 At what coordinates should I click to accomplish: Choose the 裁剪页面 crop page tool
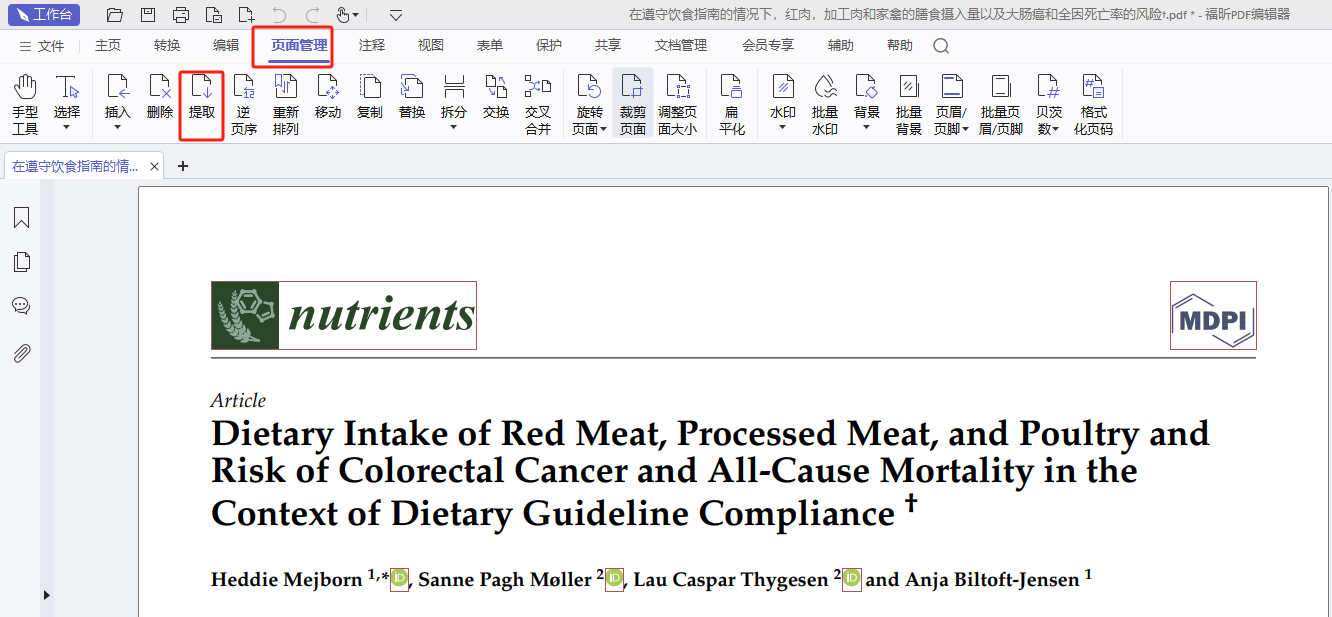(x=632, y=103)
